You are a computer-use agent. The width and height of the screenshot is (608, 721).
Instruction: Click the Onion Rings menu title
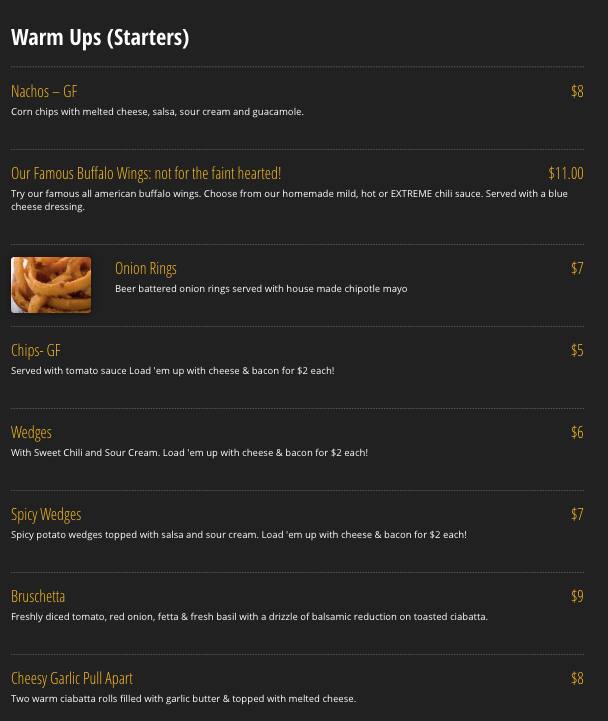pos(146,269)
